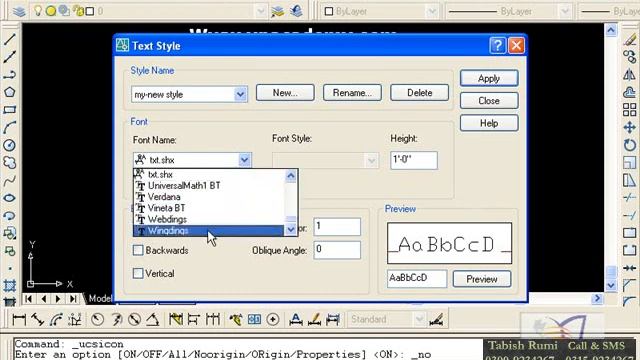Select the Copy Object tool on modify toolbar
The image size is (640, 360).
click(629, 57)
